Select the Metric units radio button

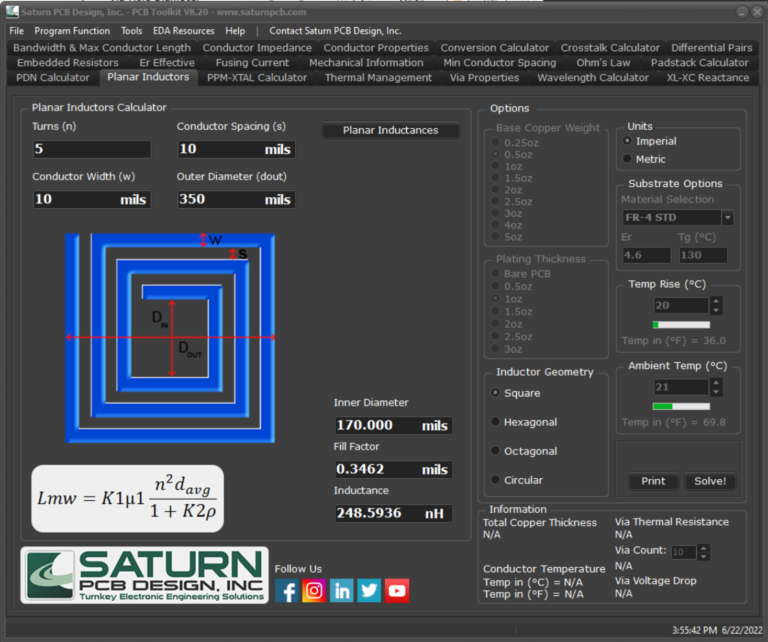click(628, 159)
